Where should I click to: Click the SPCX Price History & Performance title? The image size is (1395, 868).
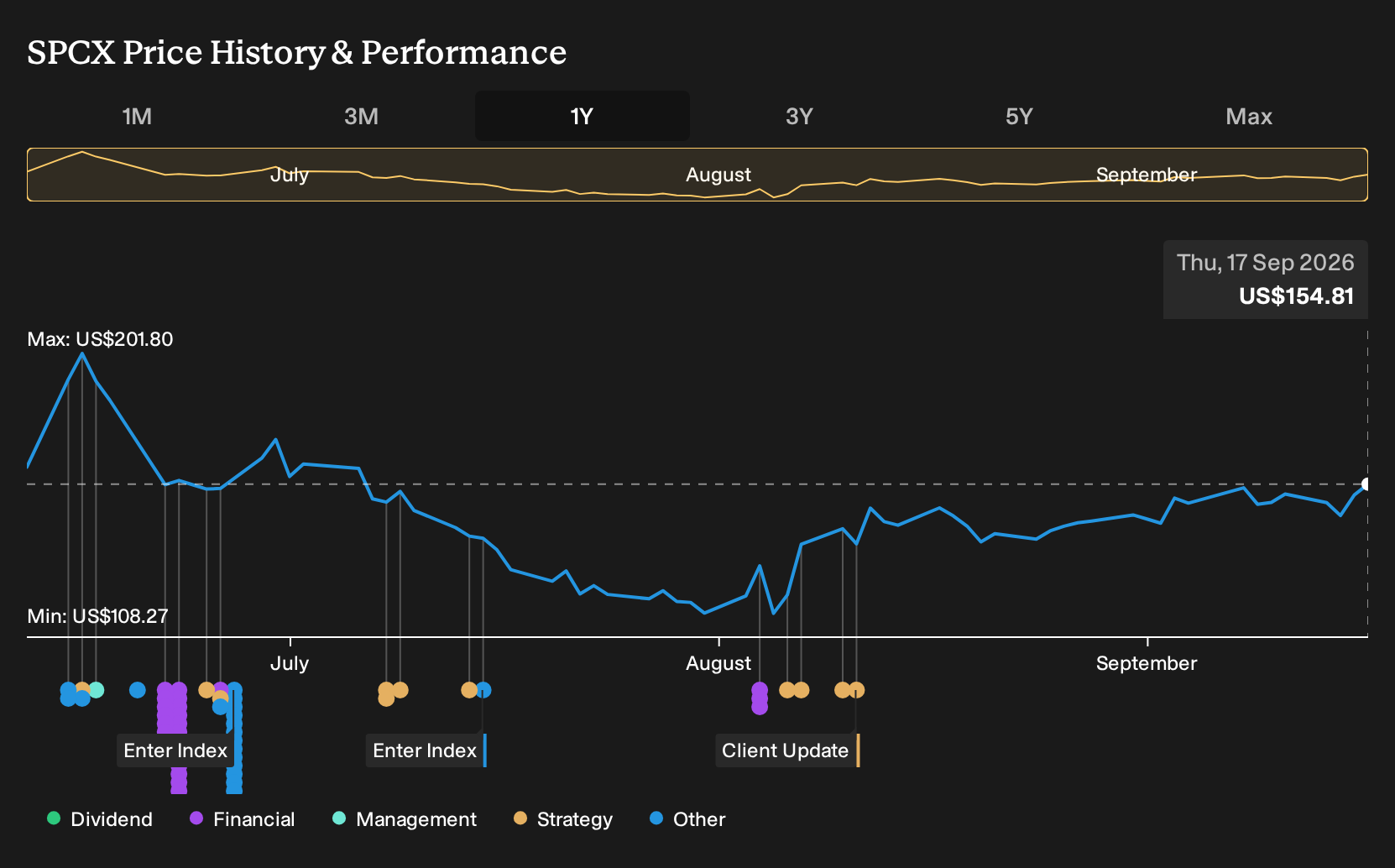pos(297,52)
